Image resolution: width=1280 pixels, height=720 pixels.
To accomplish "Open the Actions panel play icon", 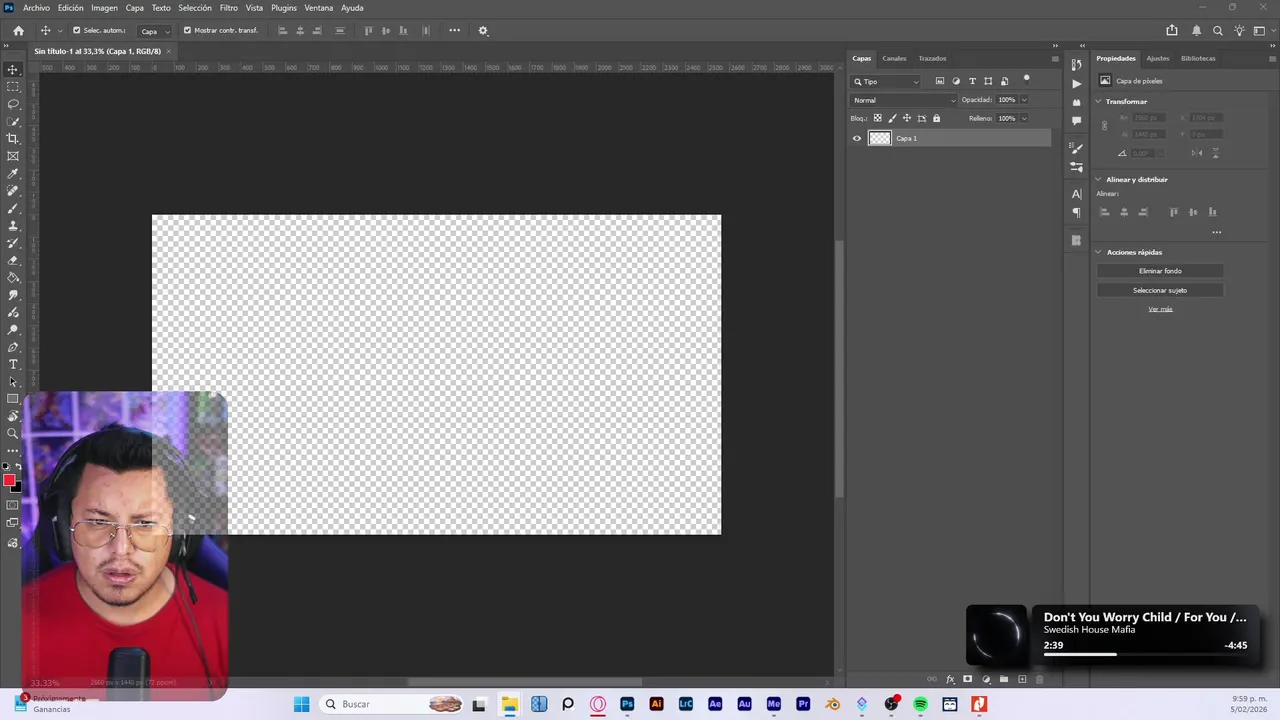I will coord(1076,84).
